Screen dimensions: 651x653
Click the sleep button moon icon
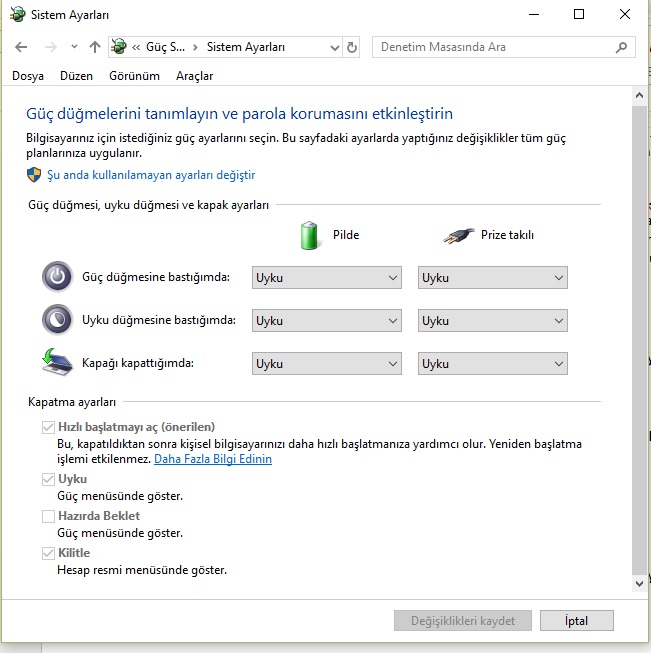[57, 320]
